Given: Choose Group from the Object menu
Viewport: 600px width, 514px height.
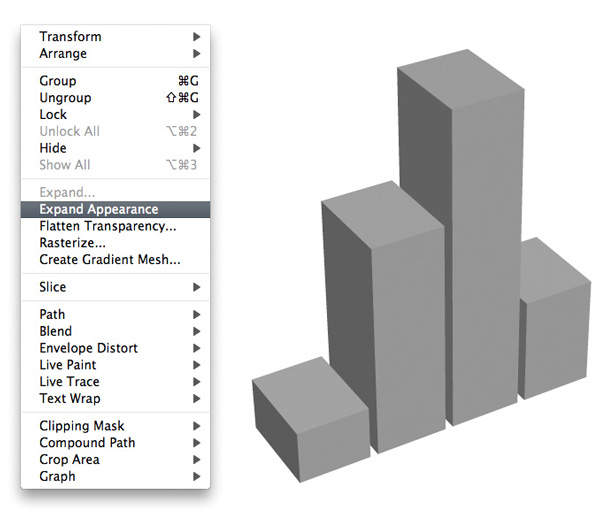Looking at the screenshot, I should tap(116, 81).
